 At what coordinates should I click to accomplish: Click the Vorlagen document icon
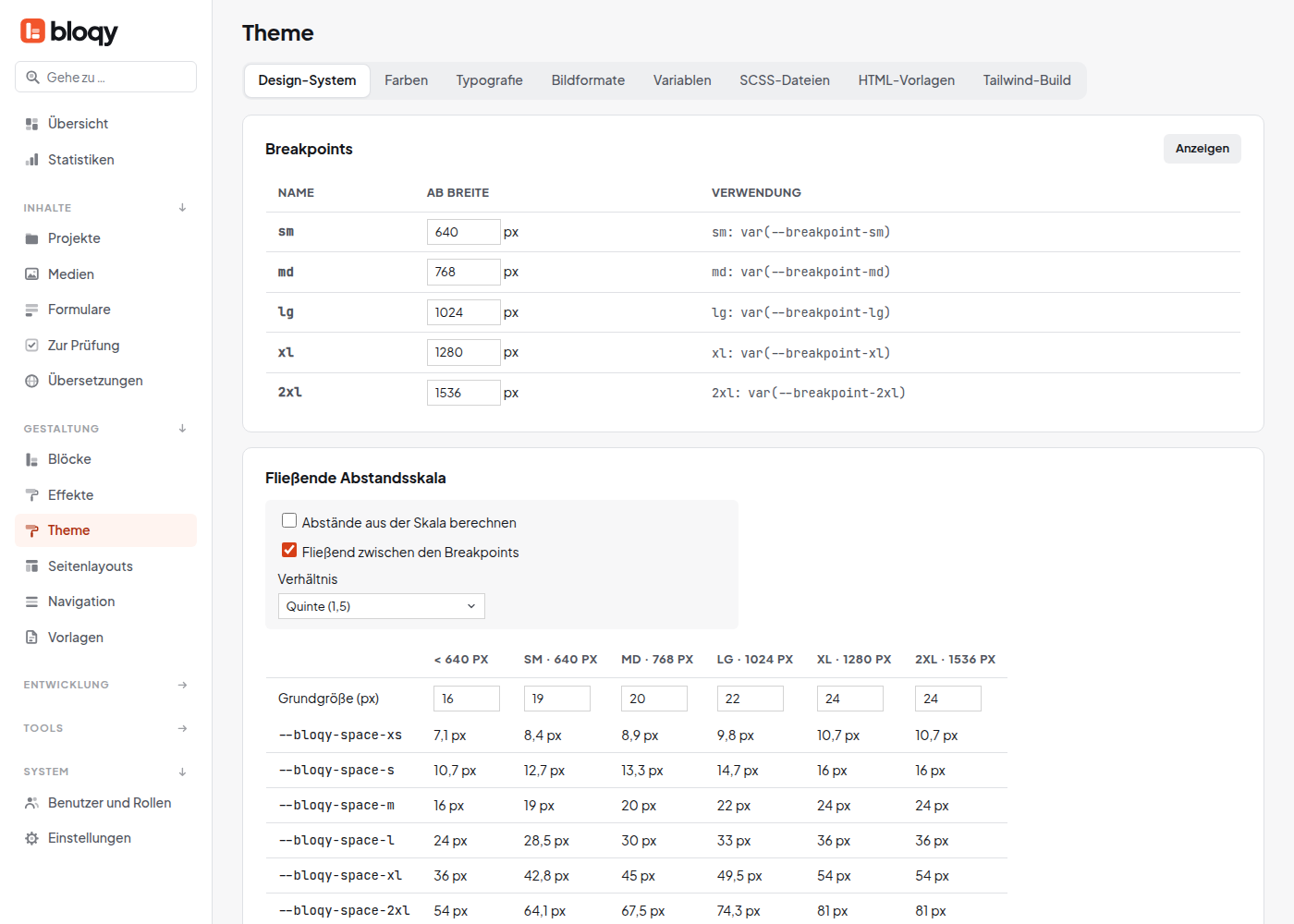tap(31, 638)
